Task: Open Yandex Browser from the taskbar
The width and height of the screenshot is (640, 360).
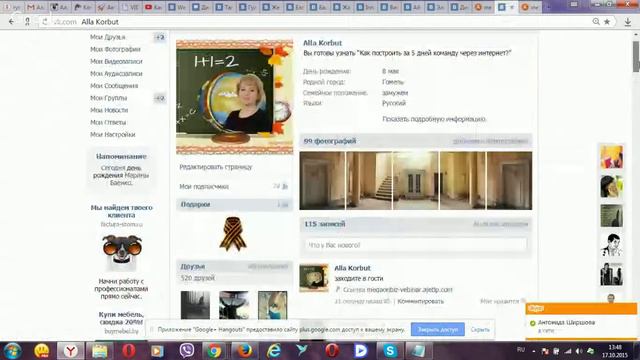Action: pyautogui.click(x=71, y=351)
